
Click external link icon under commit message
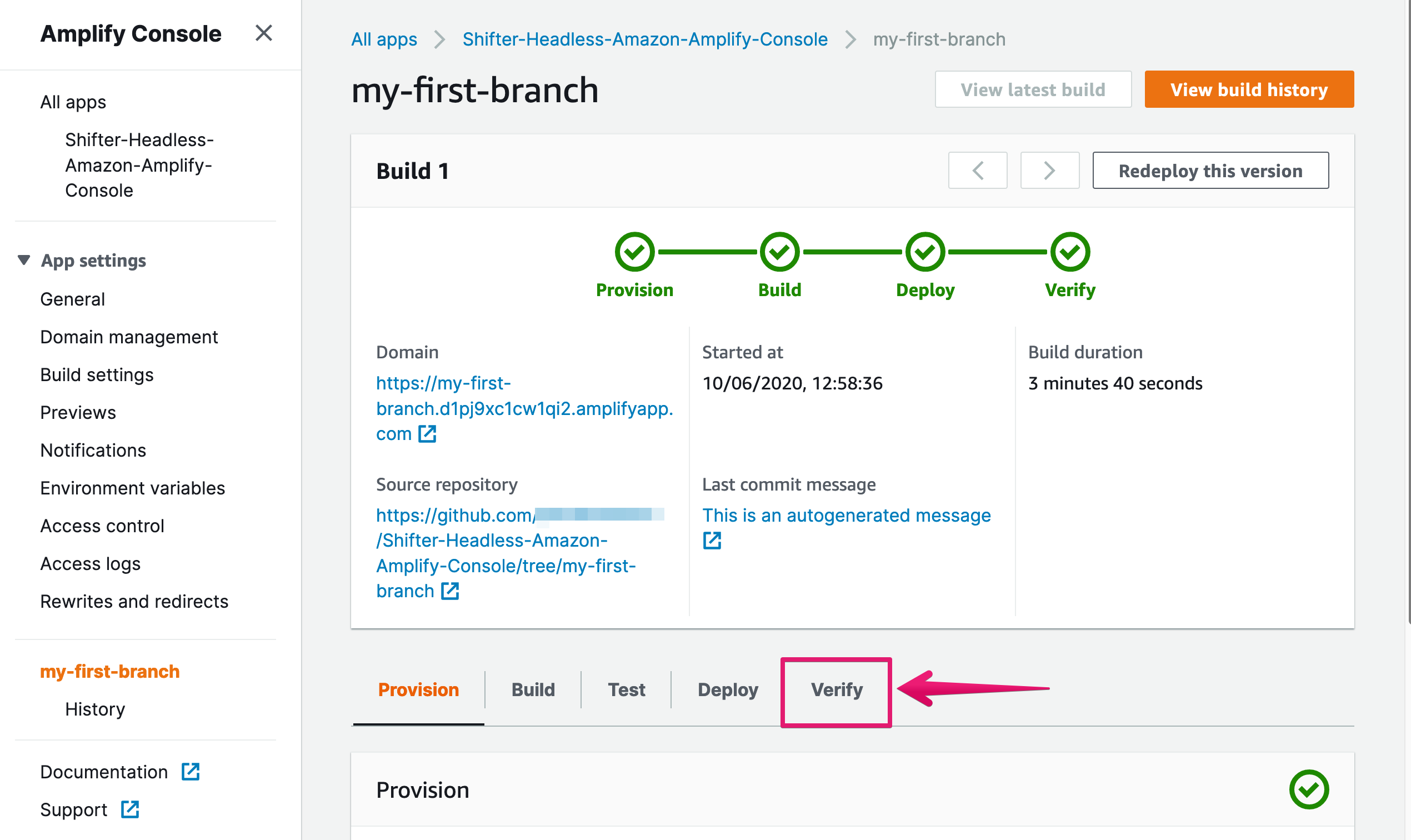click(x=712, y=541)
